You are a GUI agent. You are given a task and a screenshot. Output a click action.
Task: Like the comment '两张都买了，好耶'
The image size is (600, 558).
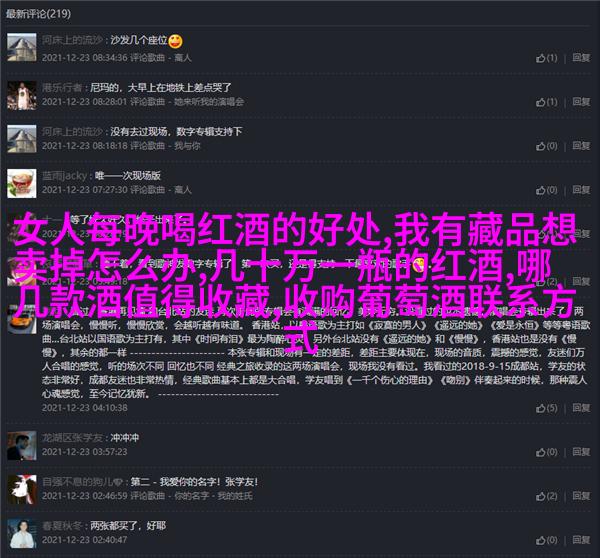(x=546, y=540)
